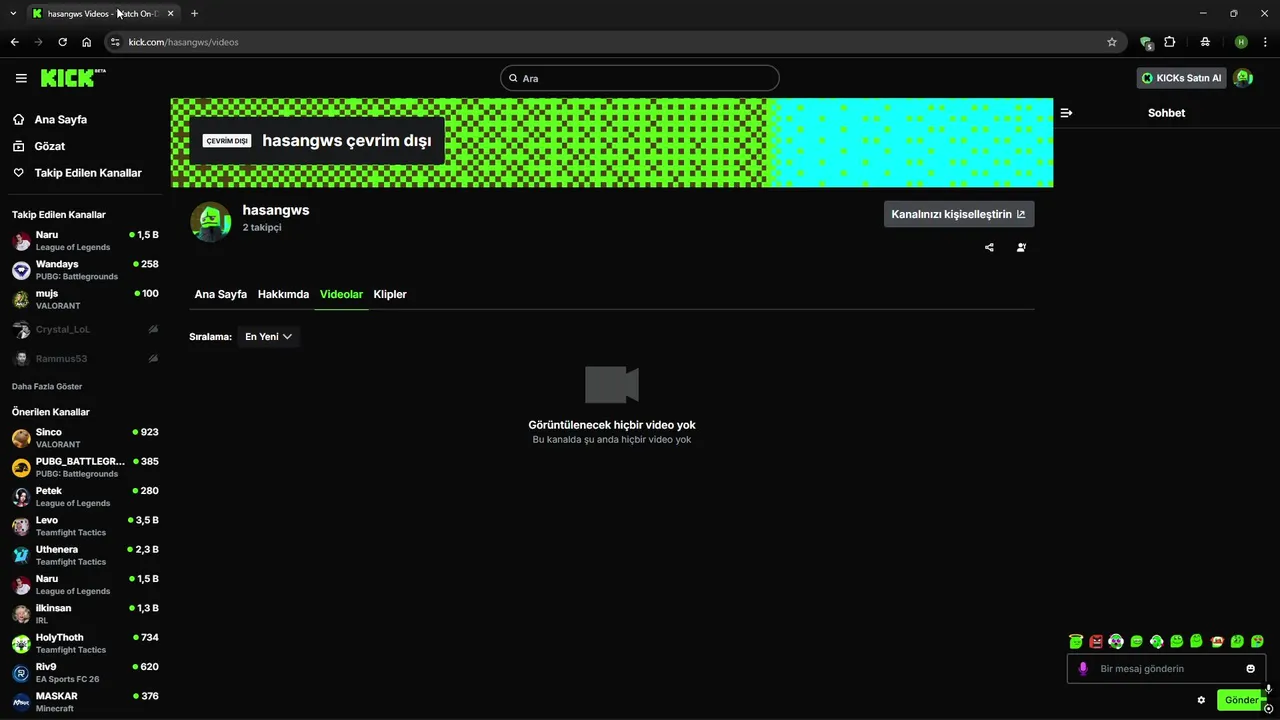Click the share channel icon
1280x720 pixels.
click(x=989, y=247)
